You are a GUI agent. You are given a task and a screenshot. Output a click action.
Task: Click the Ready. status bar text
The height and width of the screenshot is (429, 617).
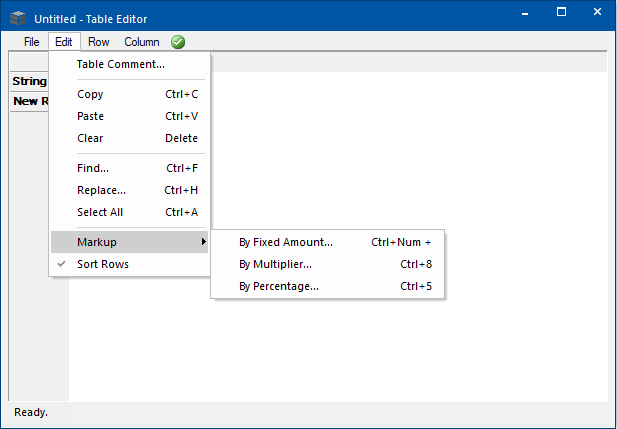(x=31, y=412)
